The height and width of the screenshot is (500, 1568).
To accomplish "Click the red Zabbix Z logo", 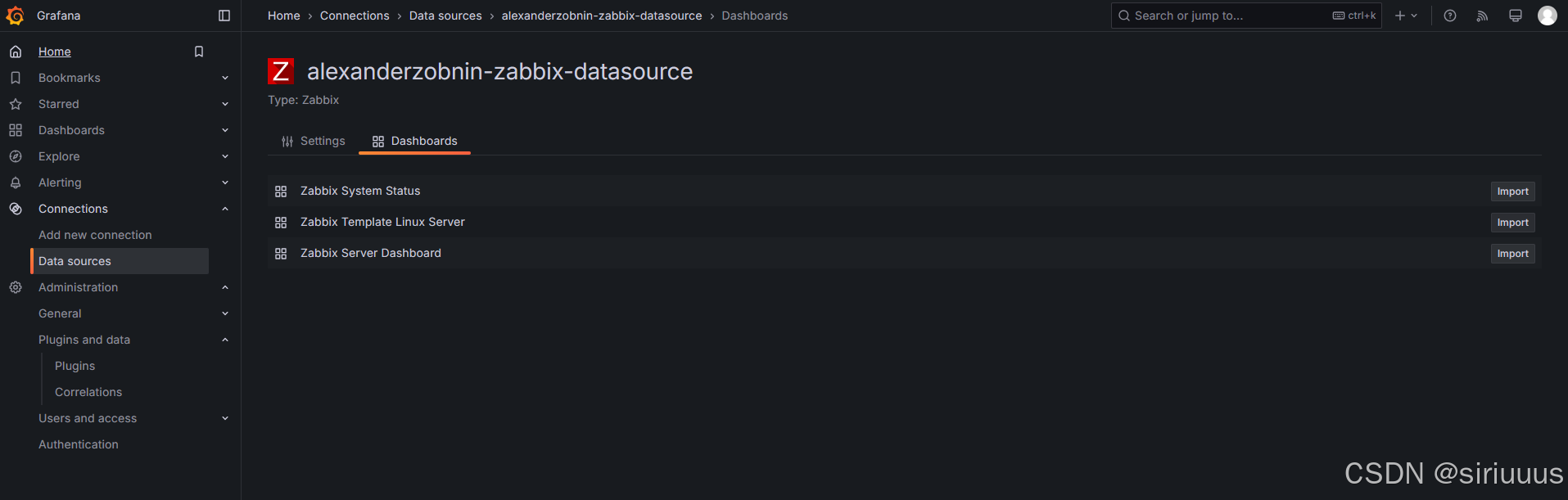I will tap(281, 71).
